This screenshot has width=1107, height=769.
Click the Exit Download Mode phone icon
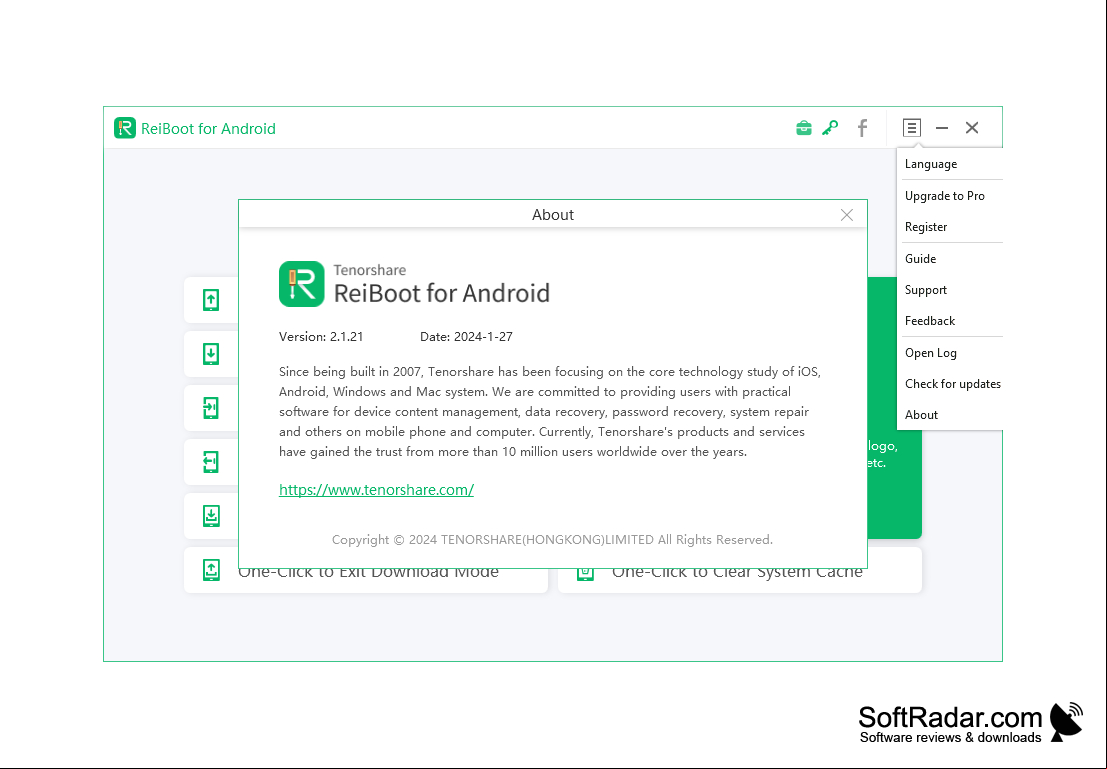click(x=211, y=571)
